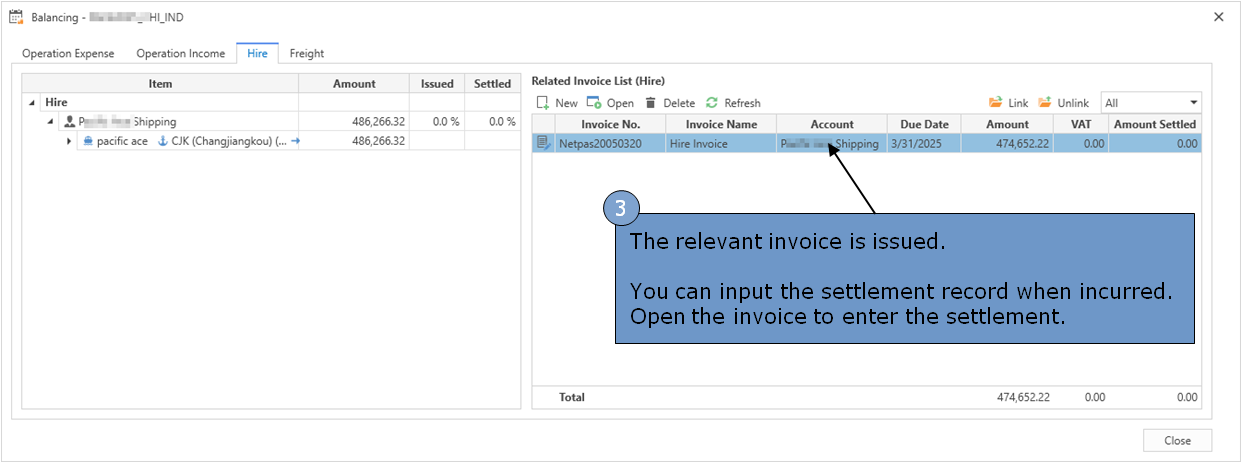Click the calendar icon in Balancing title bar
The height and width of the screenshot is (463, 1242).
[16, 17]
